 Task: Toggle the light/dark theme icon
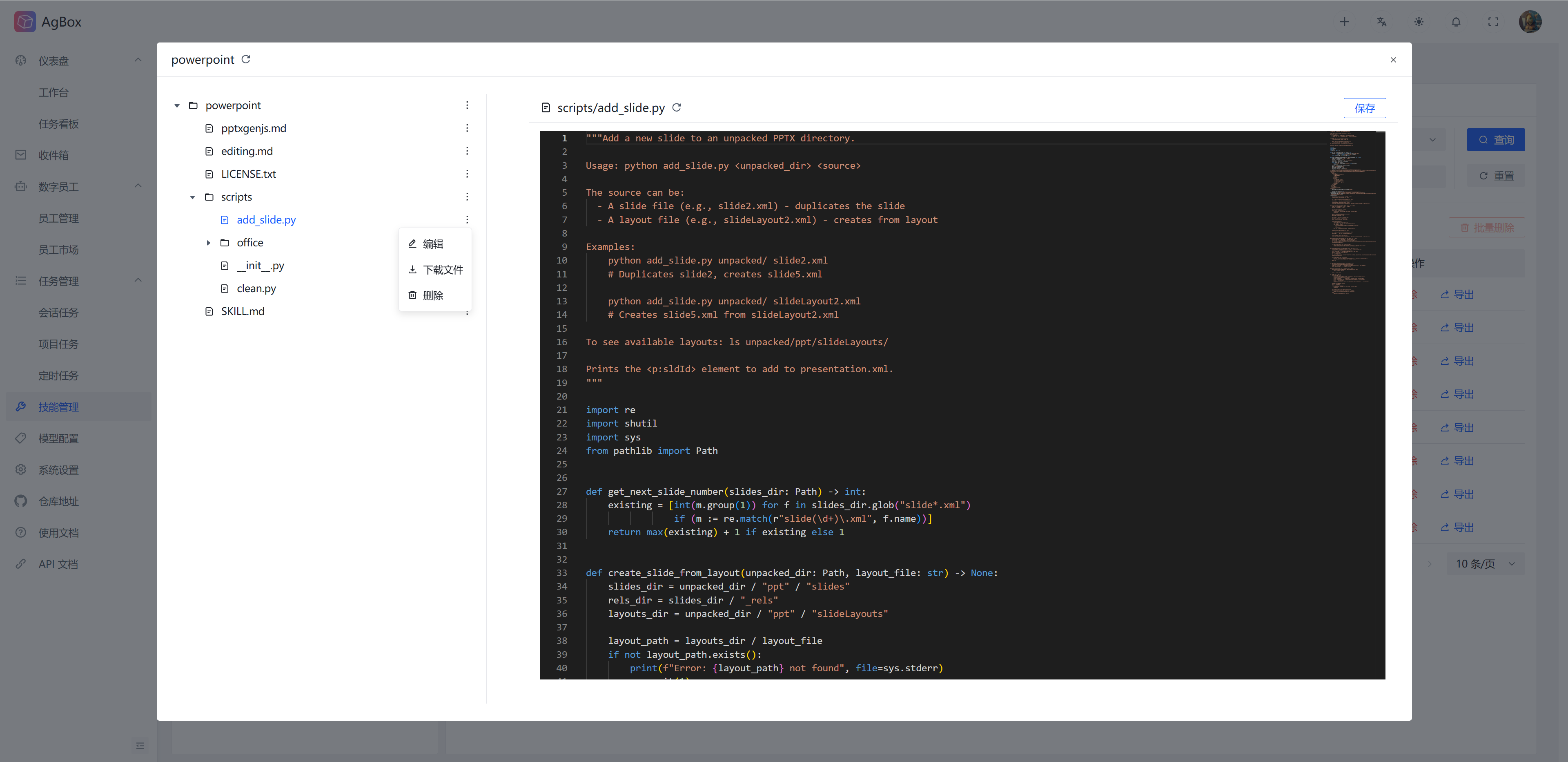pos(1418,21)
